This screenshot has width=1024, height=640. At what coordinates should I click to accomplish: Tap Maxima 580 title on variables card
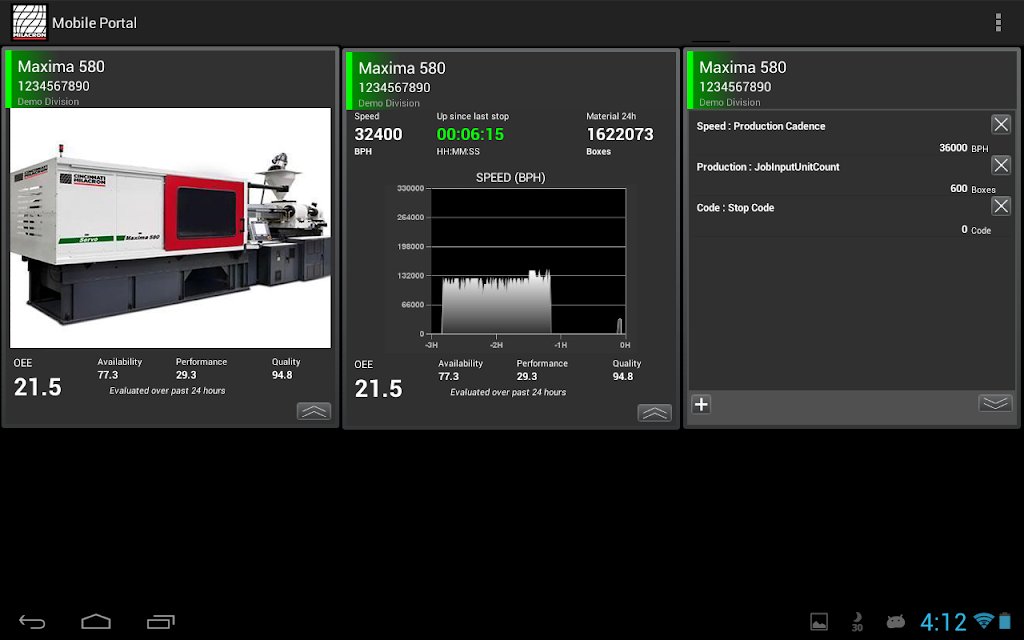click(x=743, y=68)
